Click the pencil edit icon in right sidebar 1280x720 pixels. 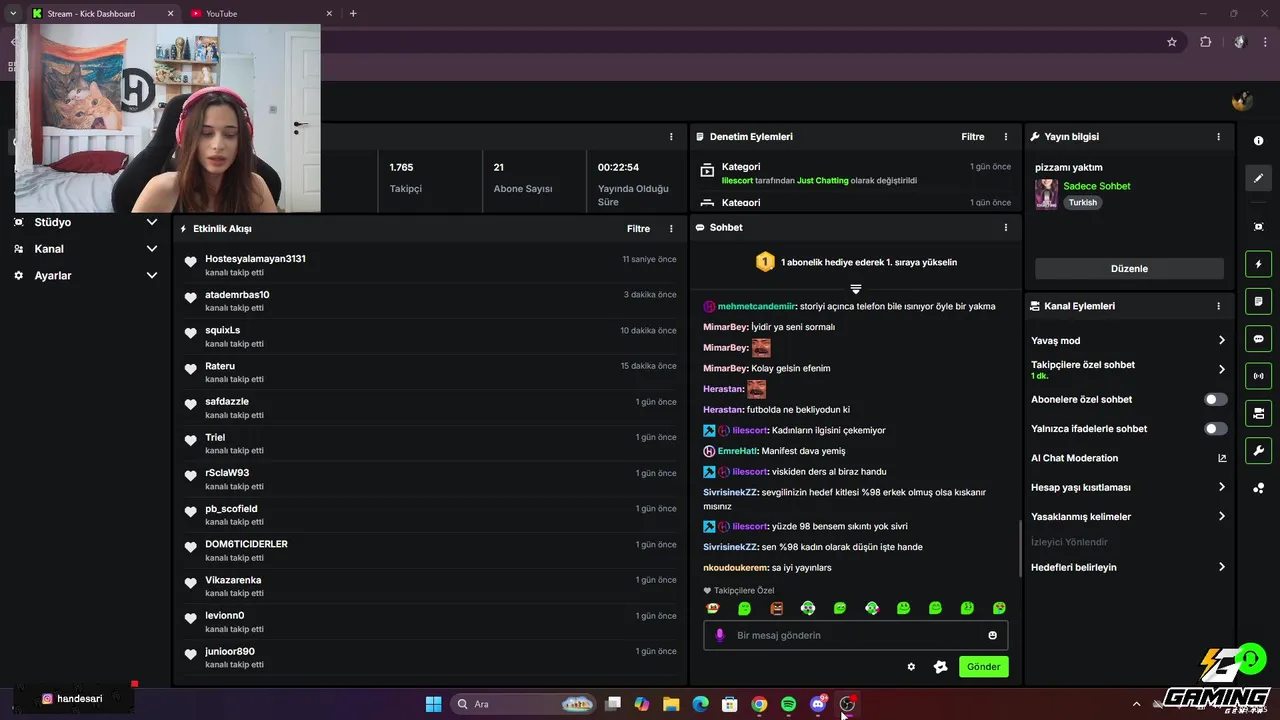click(x=1258, y=178)
